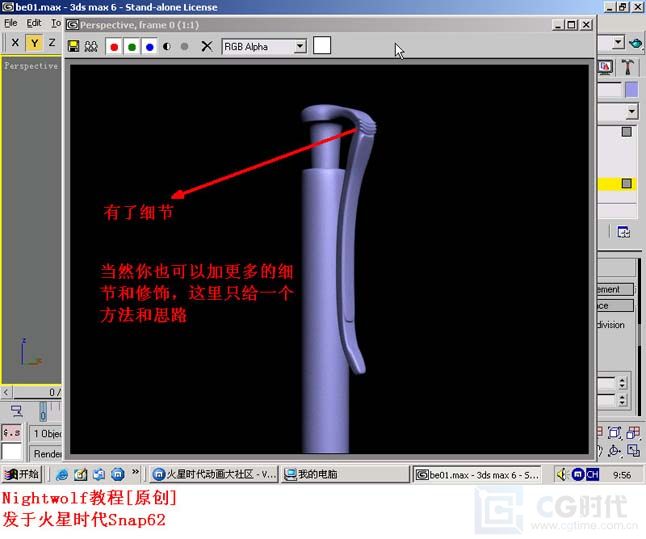Click Zoom Extents Selected icon
Screen dimensions: 646x539
tap(614, 433)
